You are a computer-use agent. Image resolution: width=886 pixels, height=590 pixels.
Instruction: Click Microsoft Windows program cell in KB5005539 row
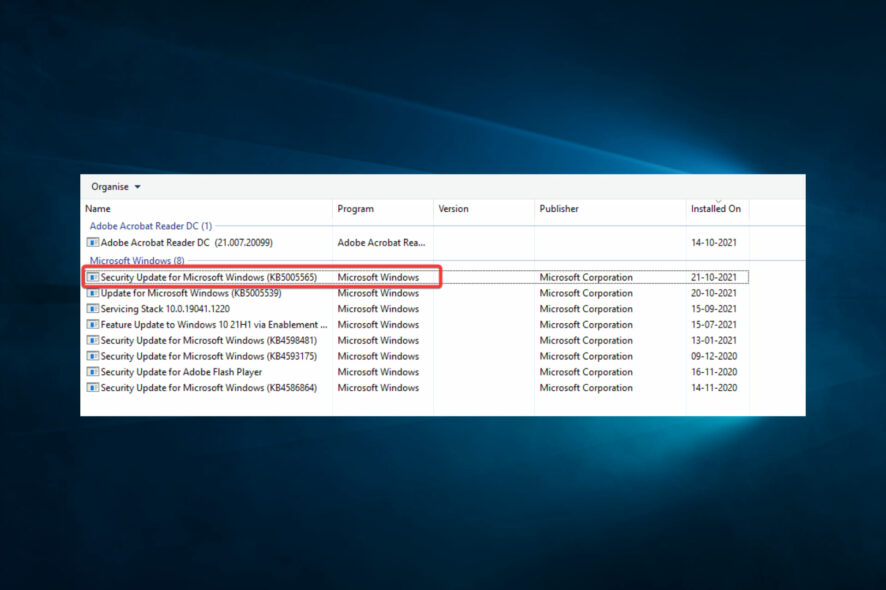(378, 293)
